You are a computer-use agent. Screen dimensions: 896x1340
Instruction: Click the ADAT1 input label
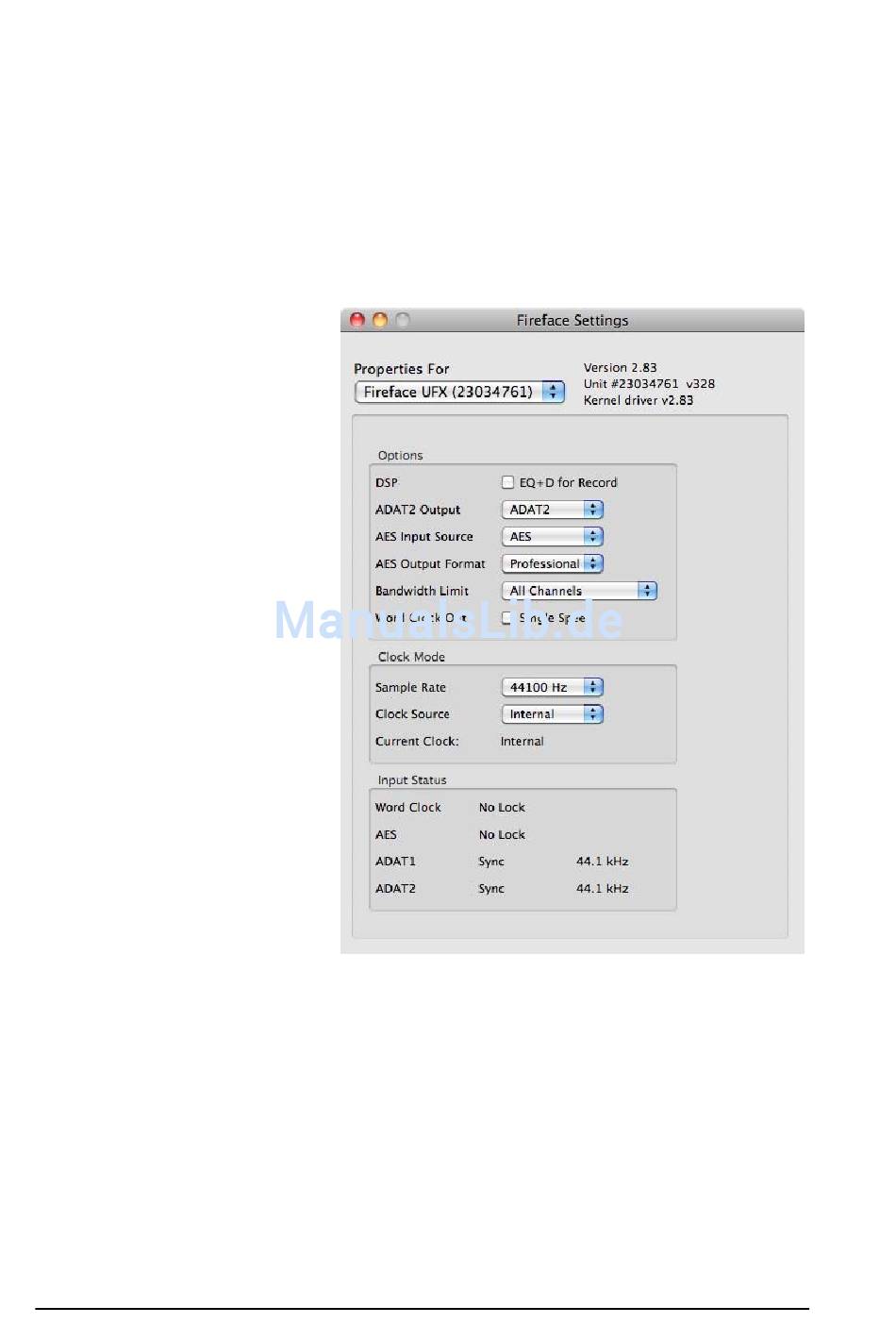pos(395,861)
